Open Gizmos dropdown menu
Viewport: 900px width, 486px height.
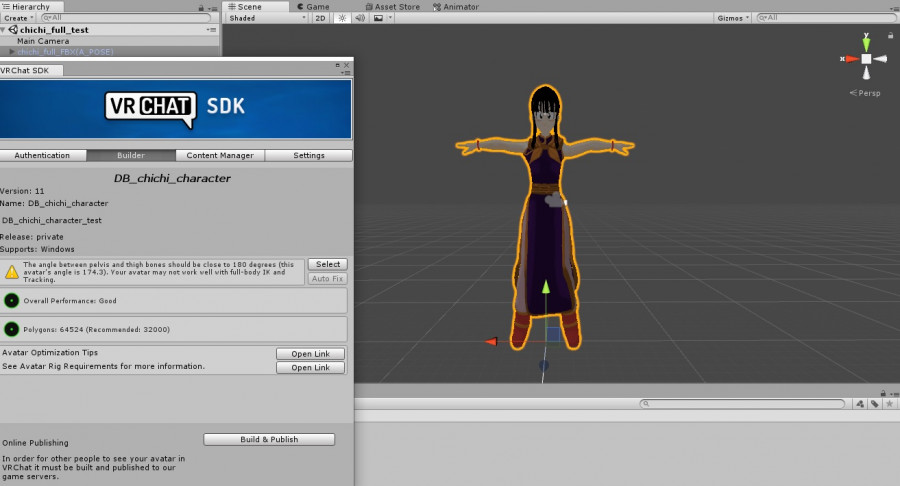point(733,18)
